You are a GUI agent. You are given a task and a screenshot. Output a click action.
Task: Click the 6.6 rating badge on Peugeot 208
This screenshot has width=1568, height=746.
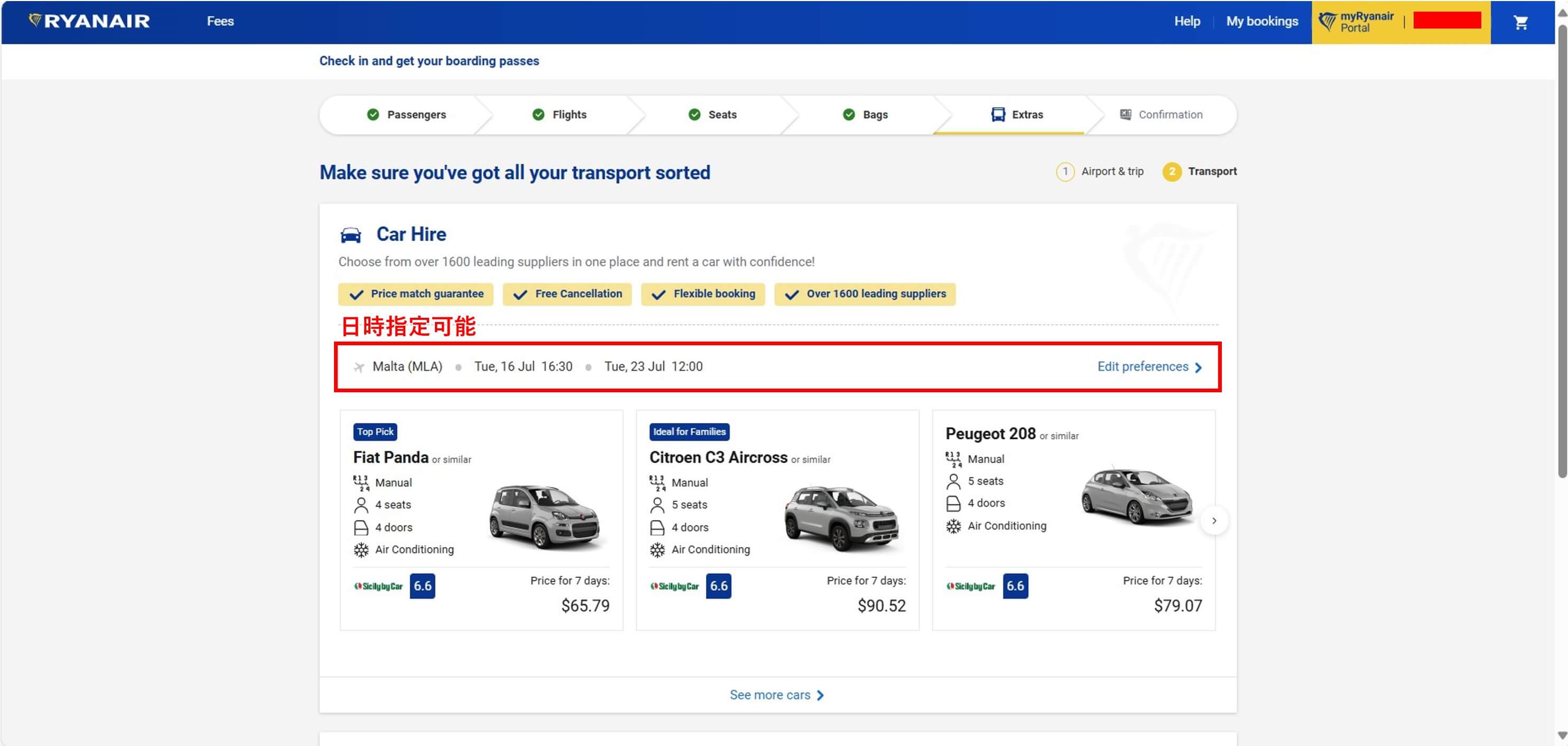click(1015, 586)
